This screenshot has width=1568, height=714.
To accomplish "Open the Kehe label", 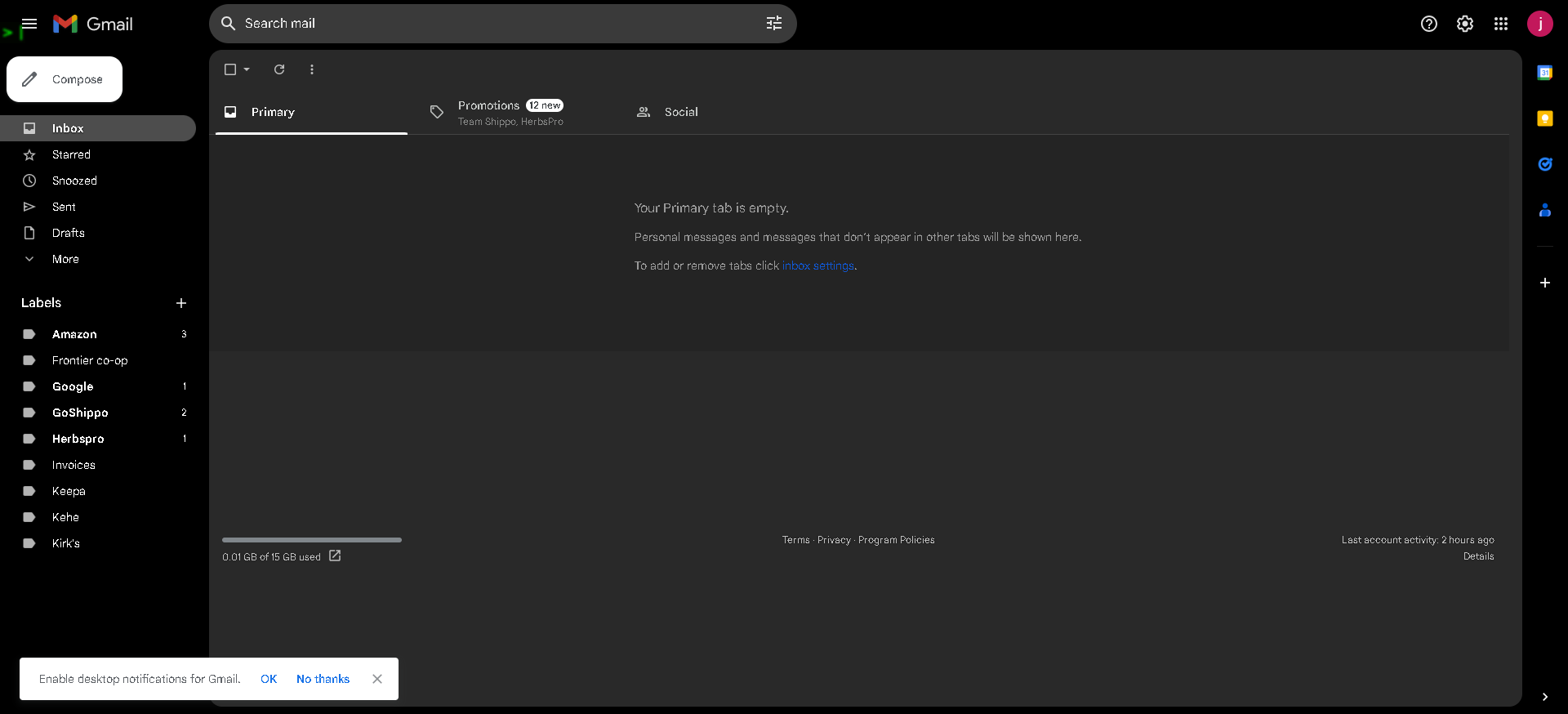I will [98, 517].
